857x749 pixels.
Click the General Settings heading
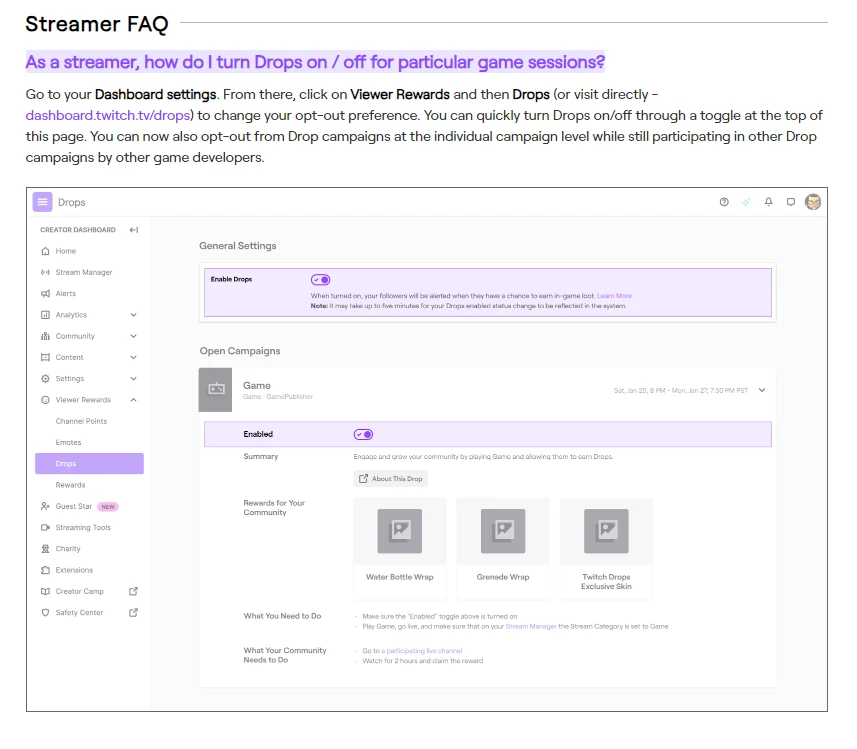coord(238,246)
